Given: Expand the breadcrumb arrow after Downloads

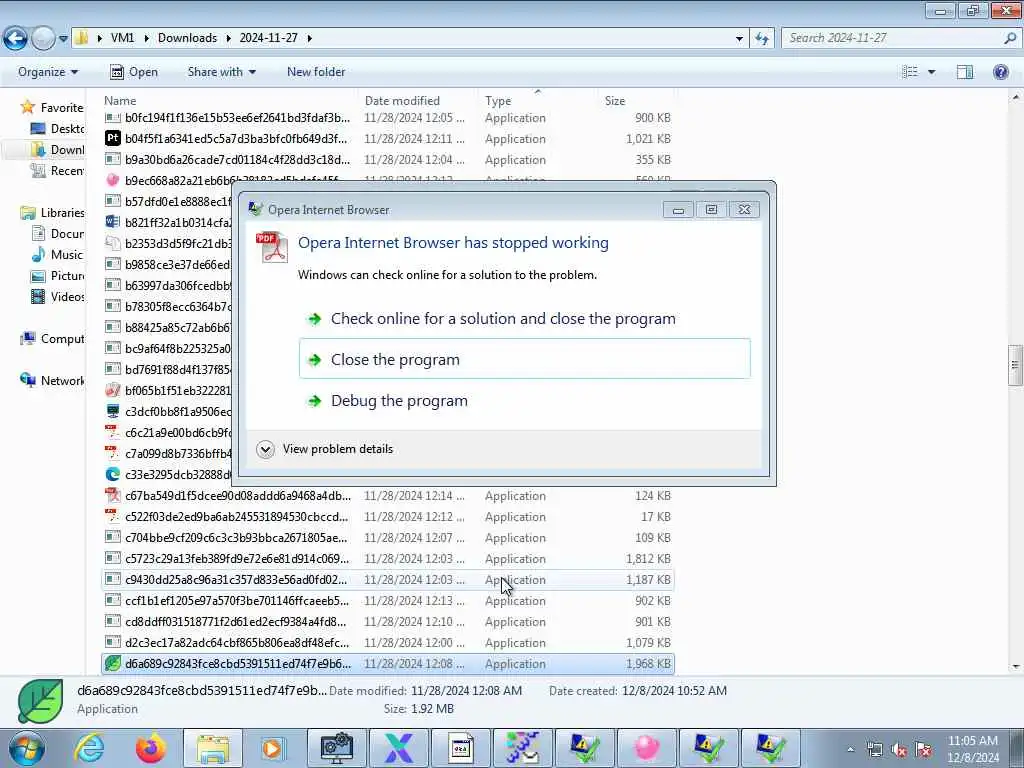Looking at the screenshot, I should click(x=229, y=39).
